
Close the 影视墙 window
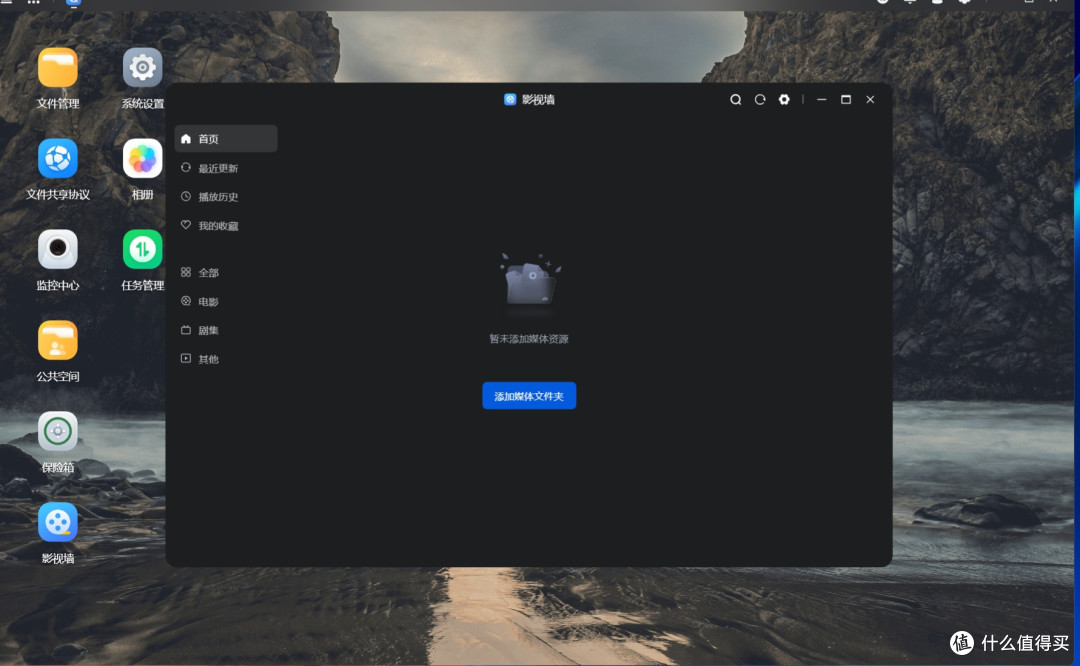871,100
